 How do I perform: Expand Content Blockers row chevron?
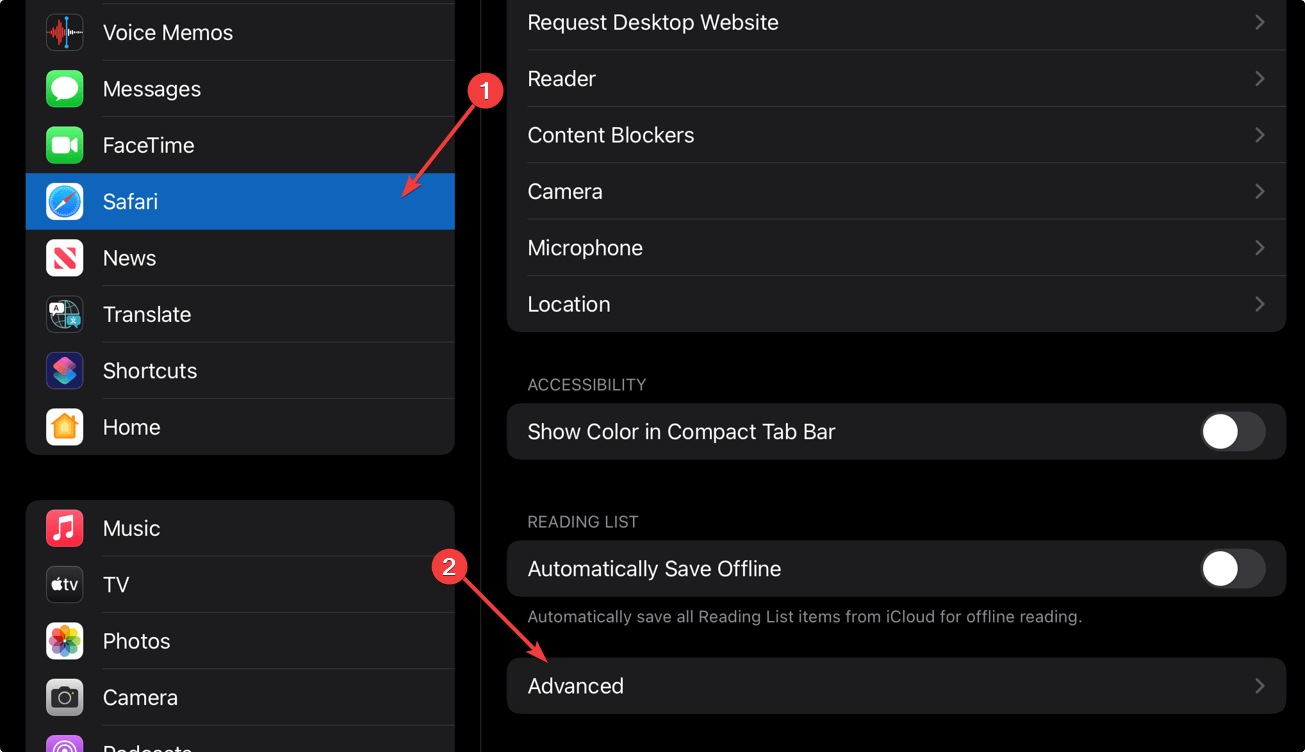coord(1260,135)
